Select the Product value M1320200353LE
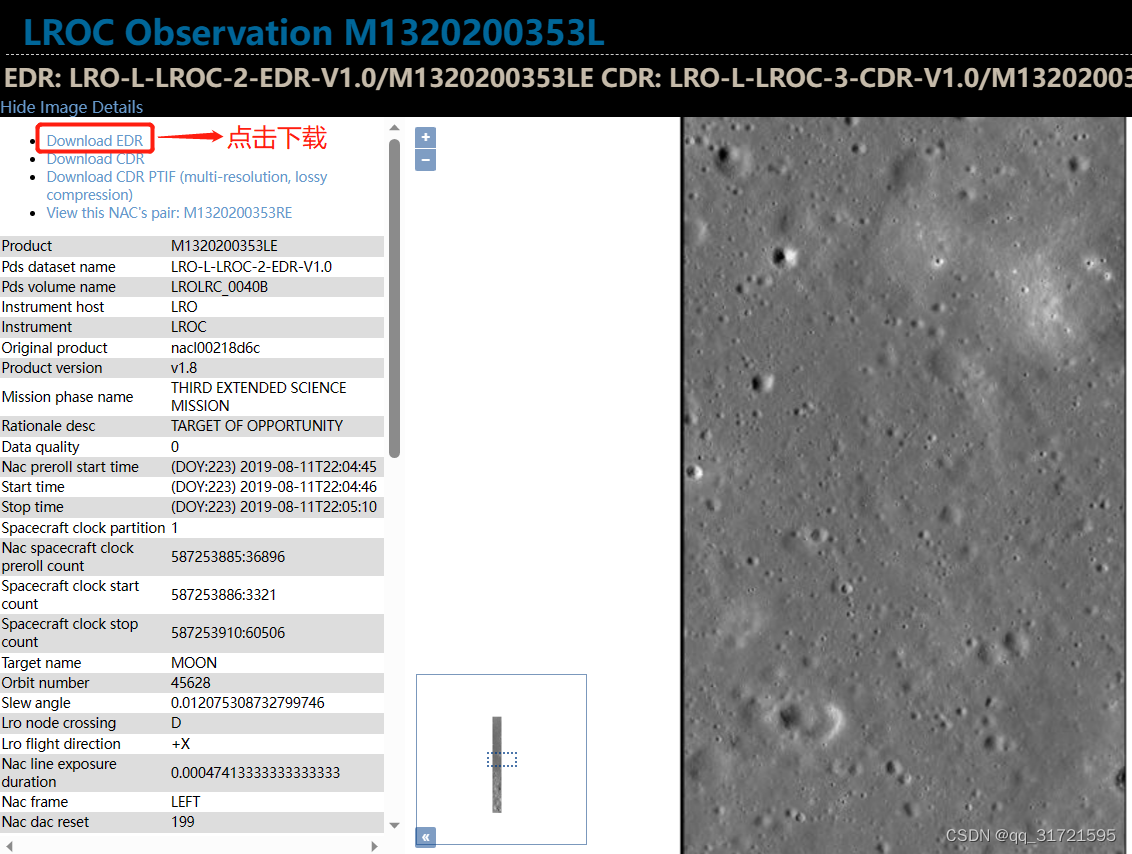 point(224,246)
